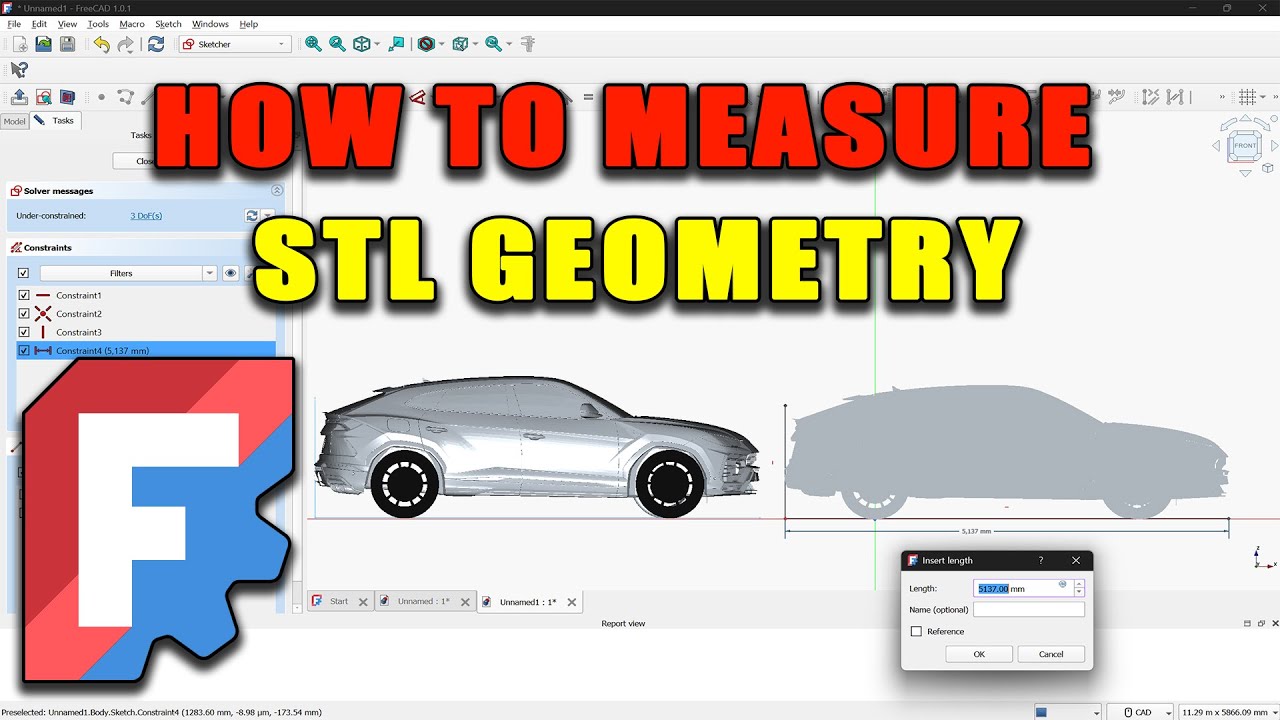Open the Sketch menu

click(168, 24)
